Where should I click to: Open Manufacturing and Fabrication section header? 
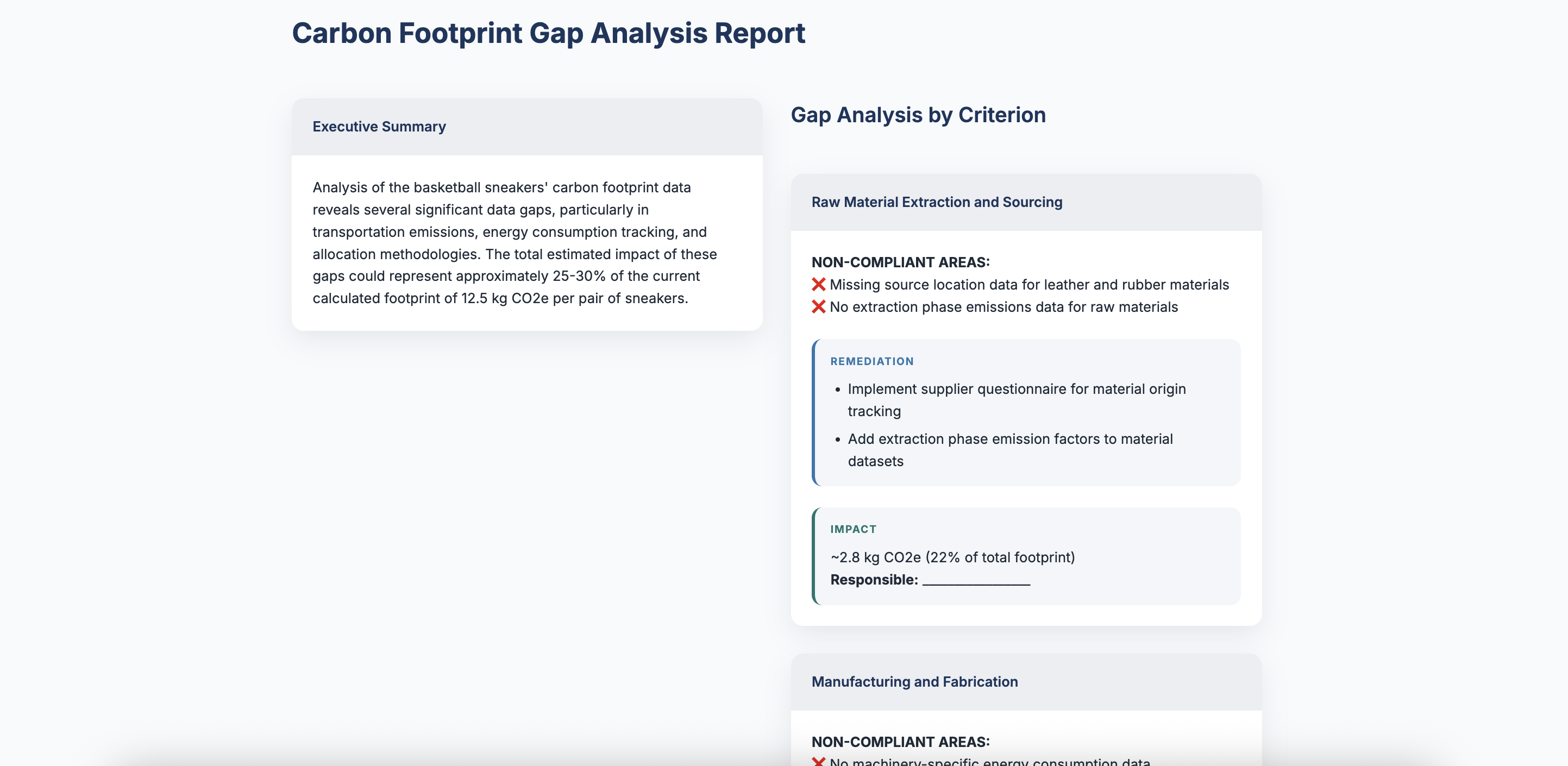(914, 681)
